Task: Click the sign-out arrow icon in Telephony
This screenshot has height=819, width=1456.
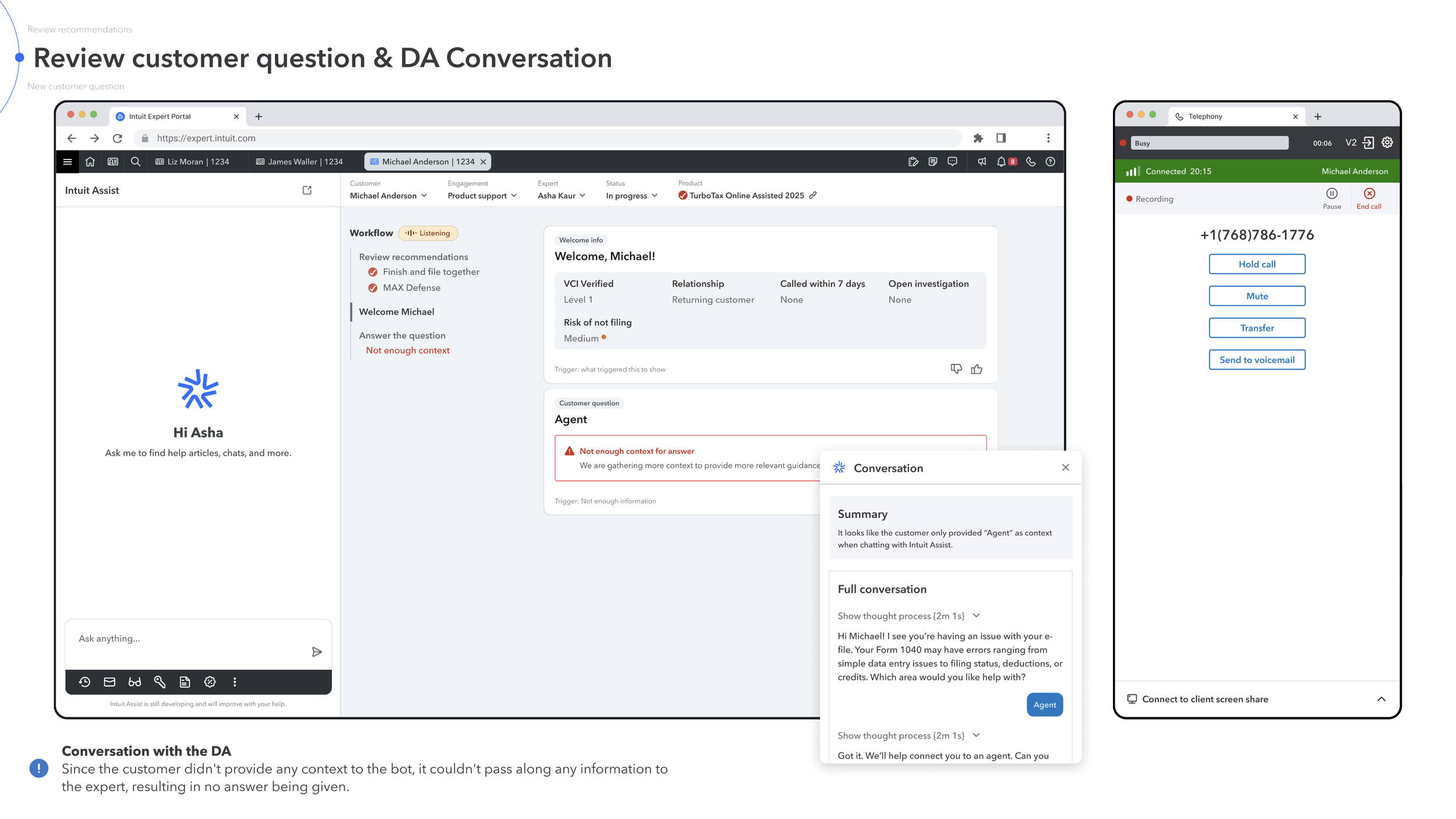Action: click(x=1369, y=143)
